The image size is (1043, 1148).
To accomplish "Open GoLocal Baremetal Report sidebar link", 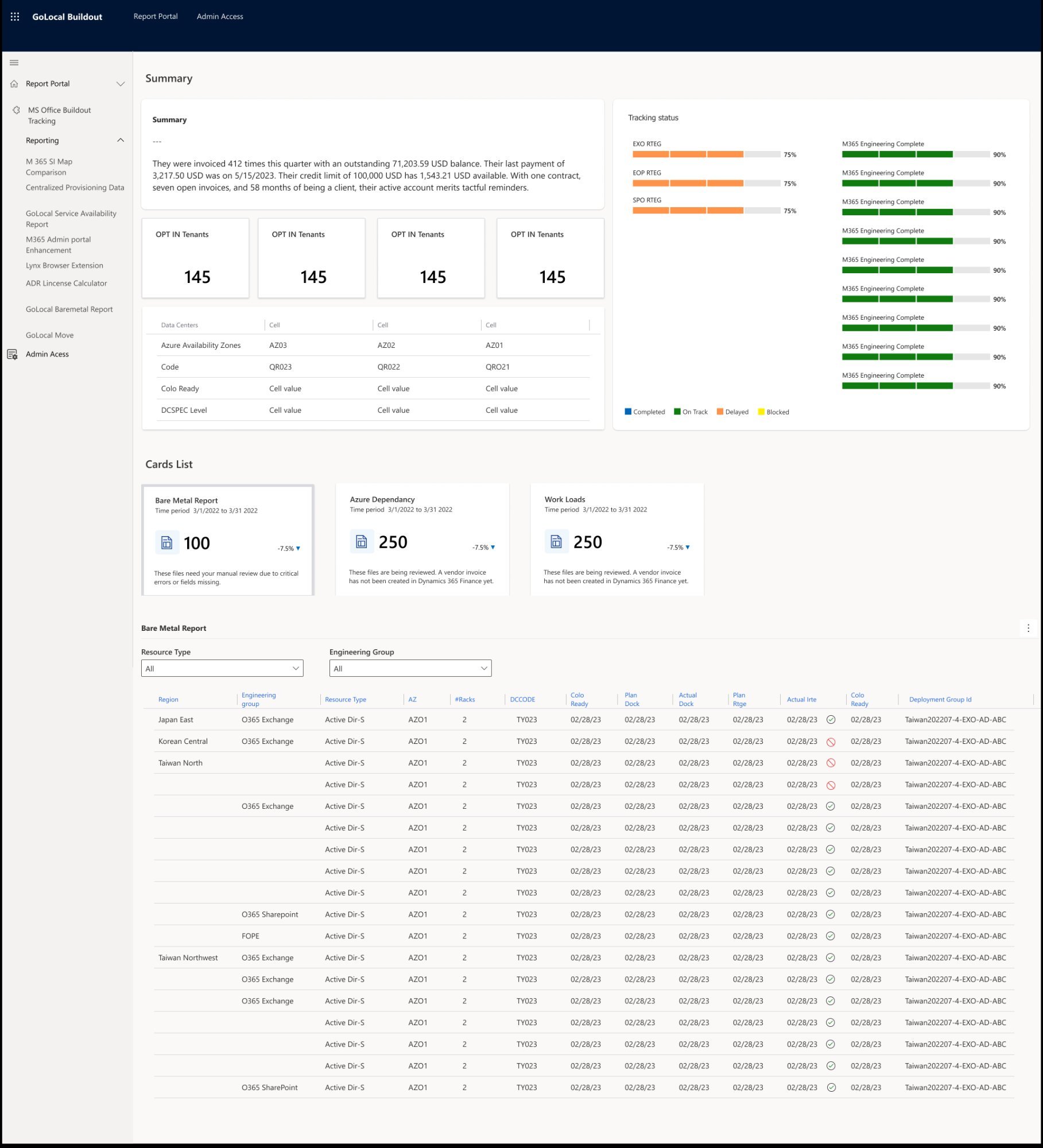I will [69, 309].
